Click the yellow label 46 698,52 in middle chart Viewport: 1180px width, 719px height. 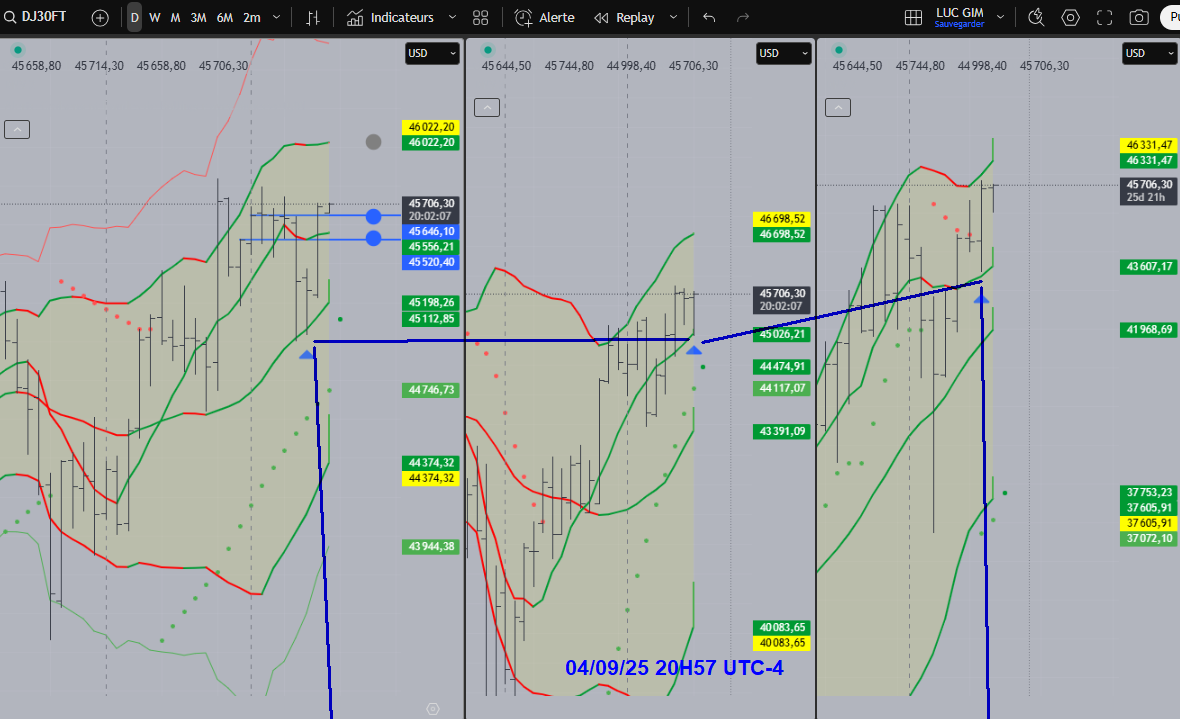tap(782, 219)
